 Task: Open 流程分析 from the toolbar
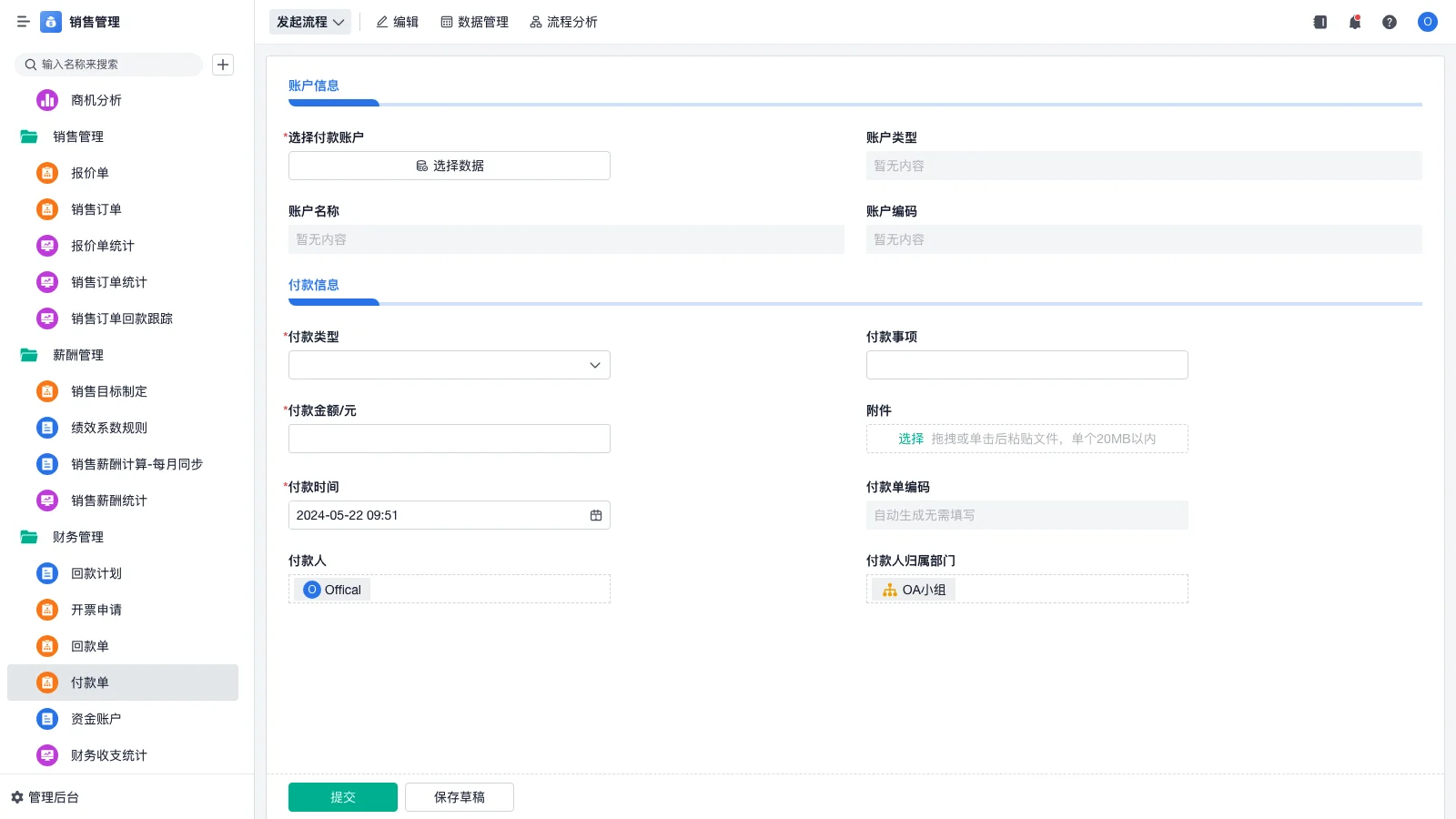563,22
